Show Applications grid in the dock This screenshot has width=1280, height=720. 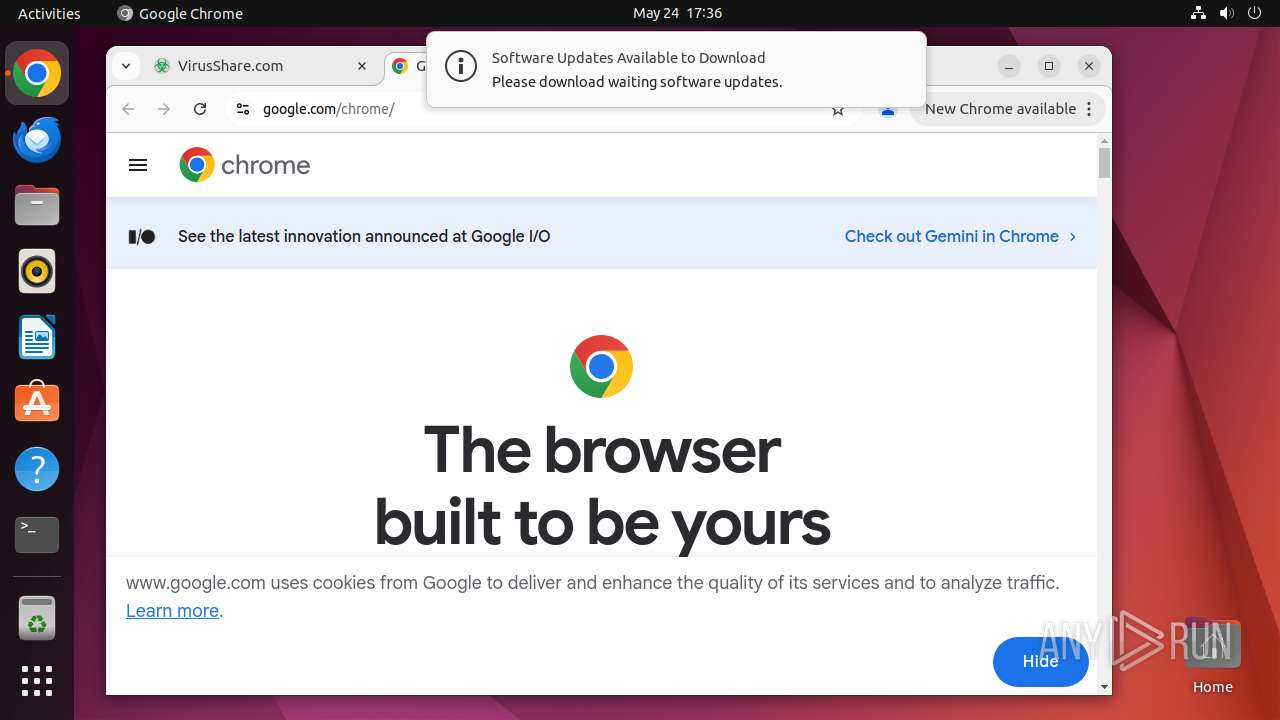pyautogui.click(x=37, y=681)
